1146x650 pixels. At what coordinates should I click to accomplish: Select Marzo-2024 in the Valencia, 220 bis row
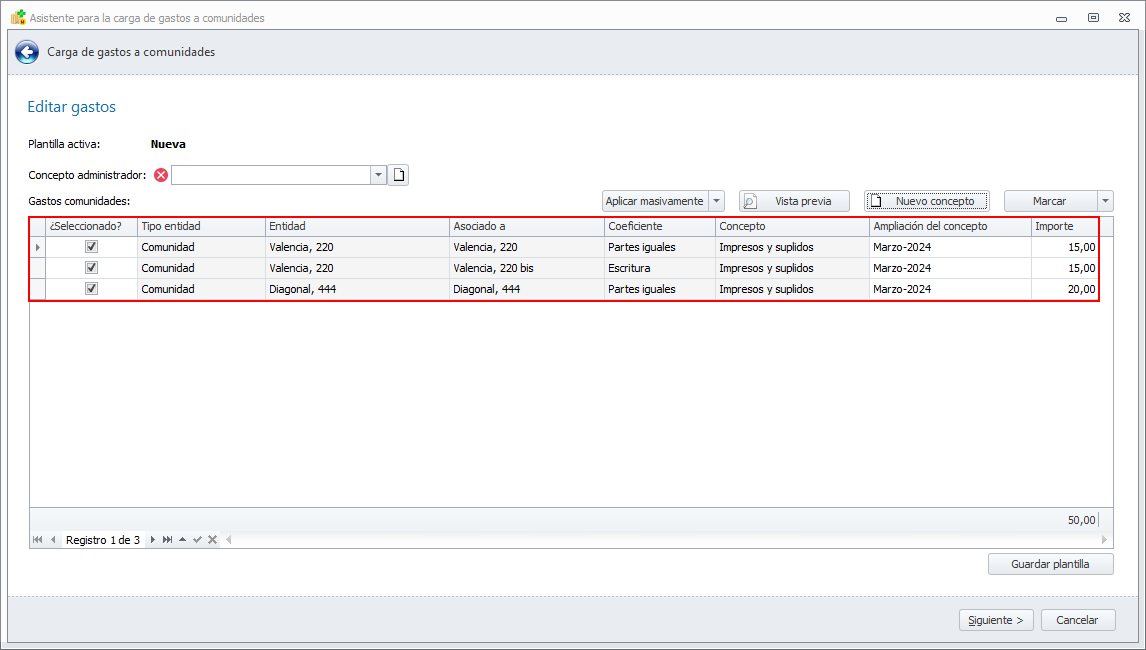[x=950, y=268]
